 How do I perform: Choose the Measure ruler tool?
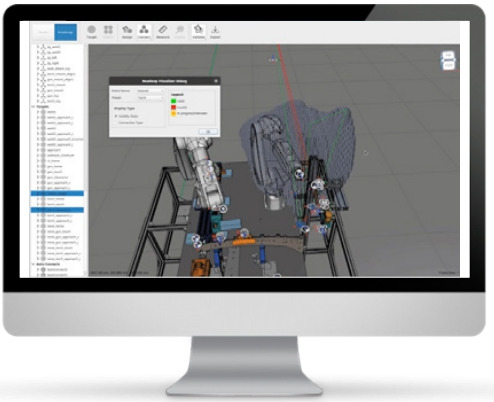[163, 32]
